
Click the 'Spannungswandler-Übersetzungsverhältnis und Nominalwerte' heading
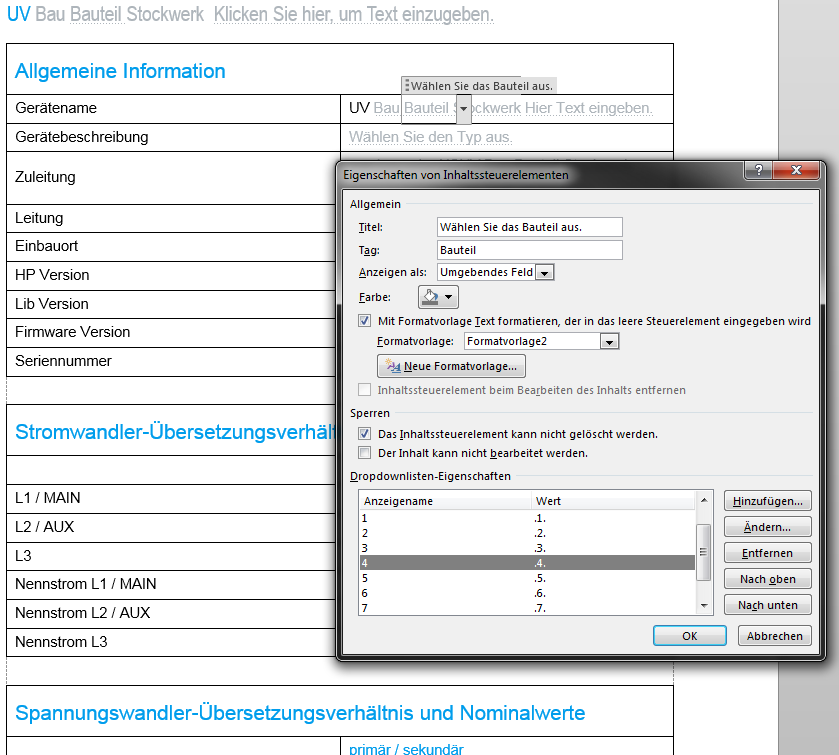click(x=300, y=713)
